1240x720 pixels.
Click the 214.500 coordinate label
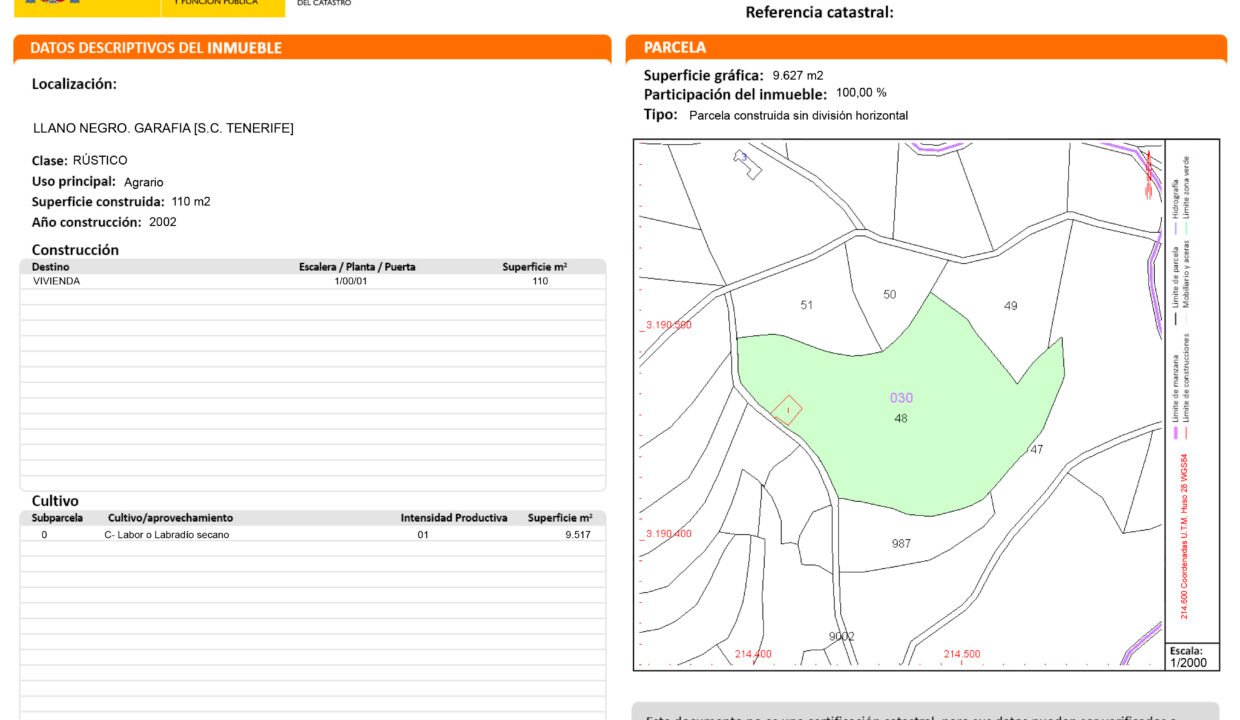point(962,654)
